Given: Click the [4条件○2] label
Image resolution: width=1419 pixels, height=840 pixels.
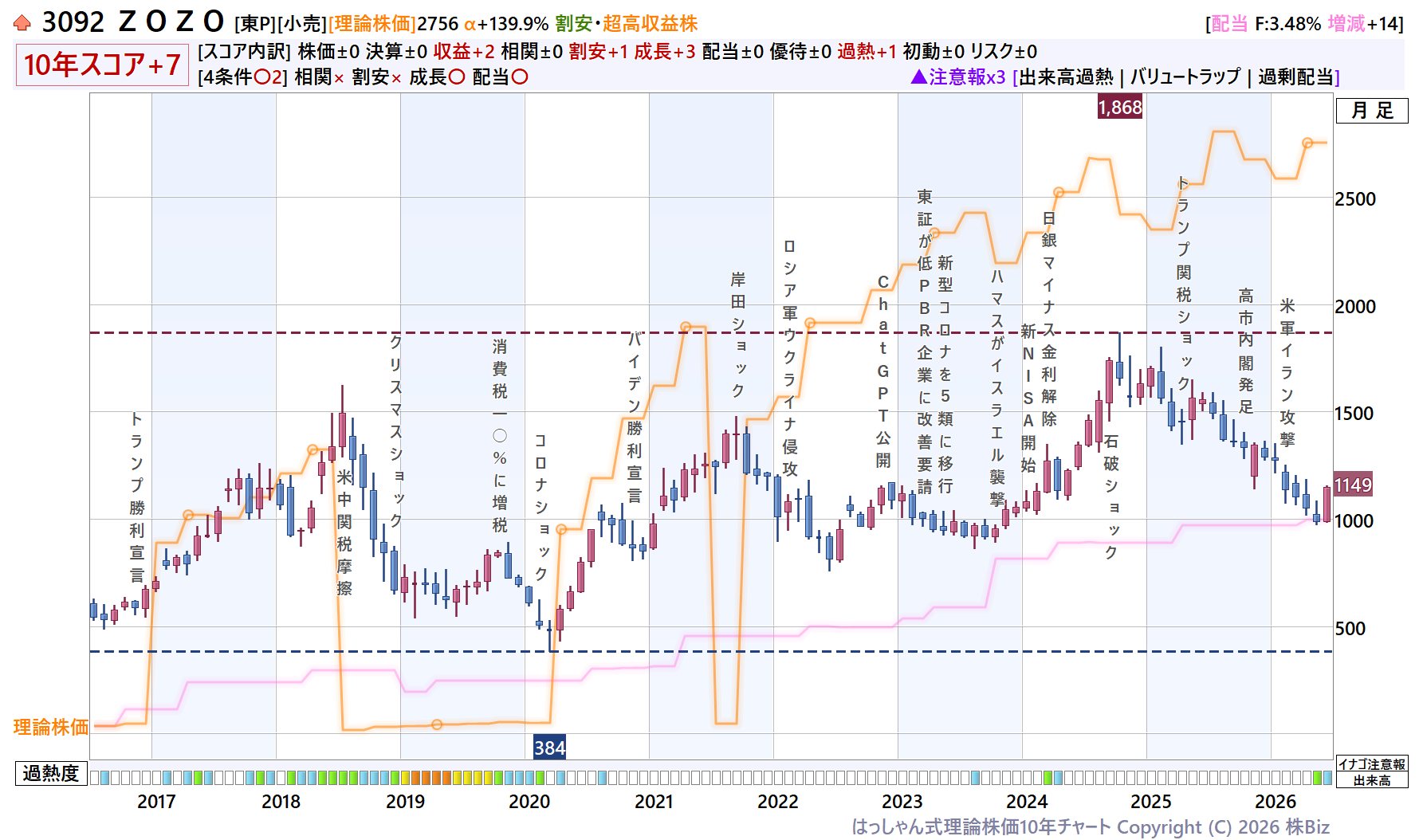Looking at the screenshot, I should tap(243, 77).
